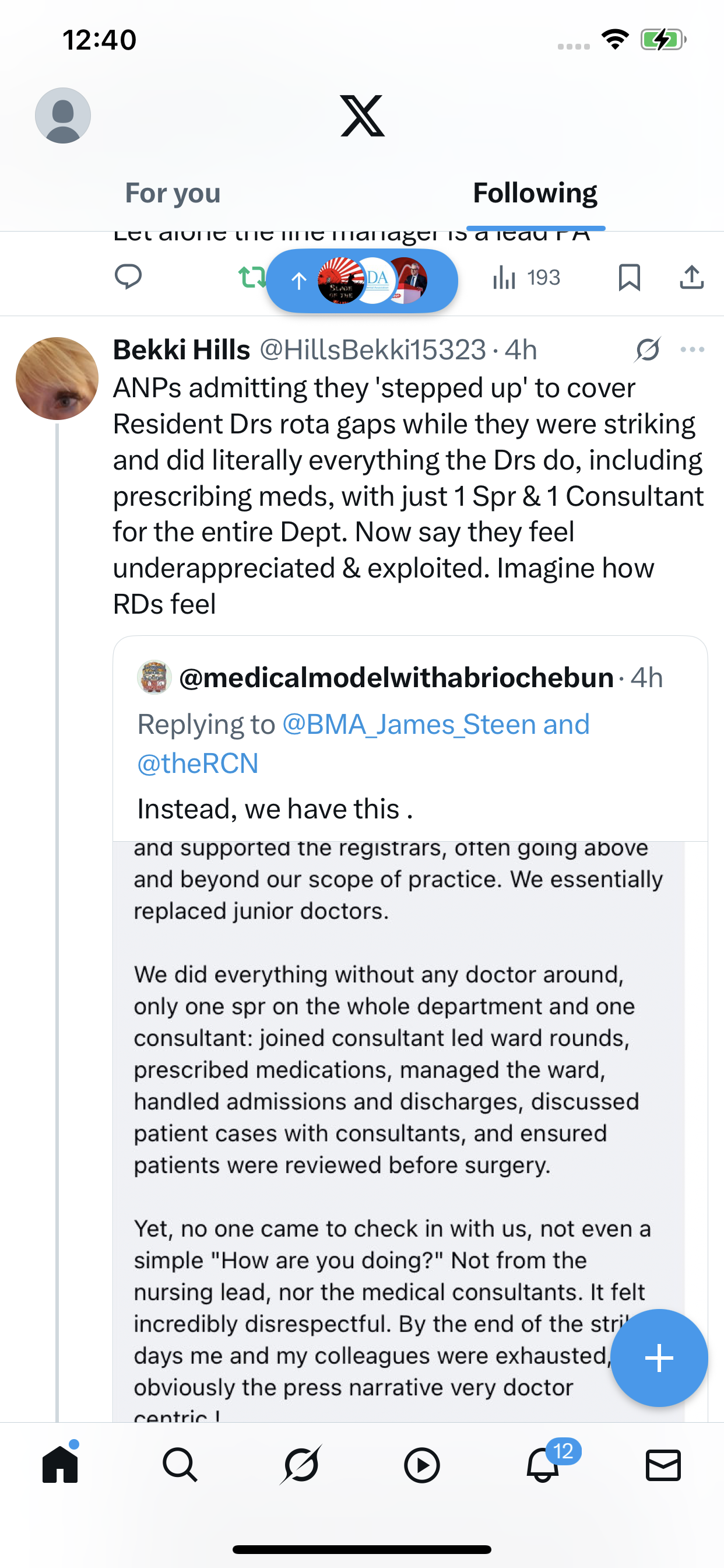Open Search from the bottom bar
724x1568 pixels.
pyautogui.click(x=180, y=1465)
